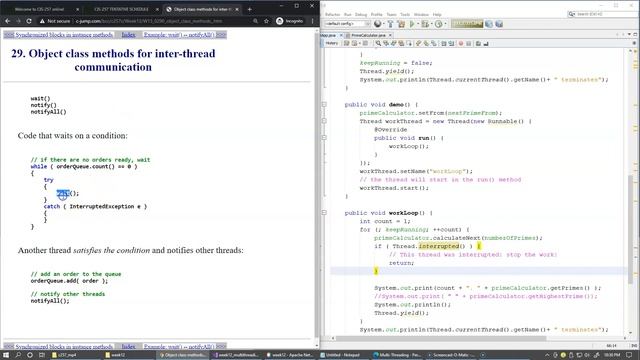Screen dimensions: 640x360
Task: Open the bottom Index link
Action: click(x=128, y=347)
